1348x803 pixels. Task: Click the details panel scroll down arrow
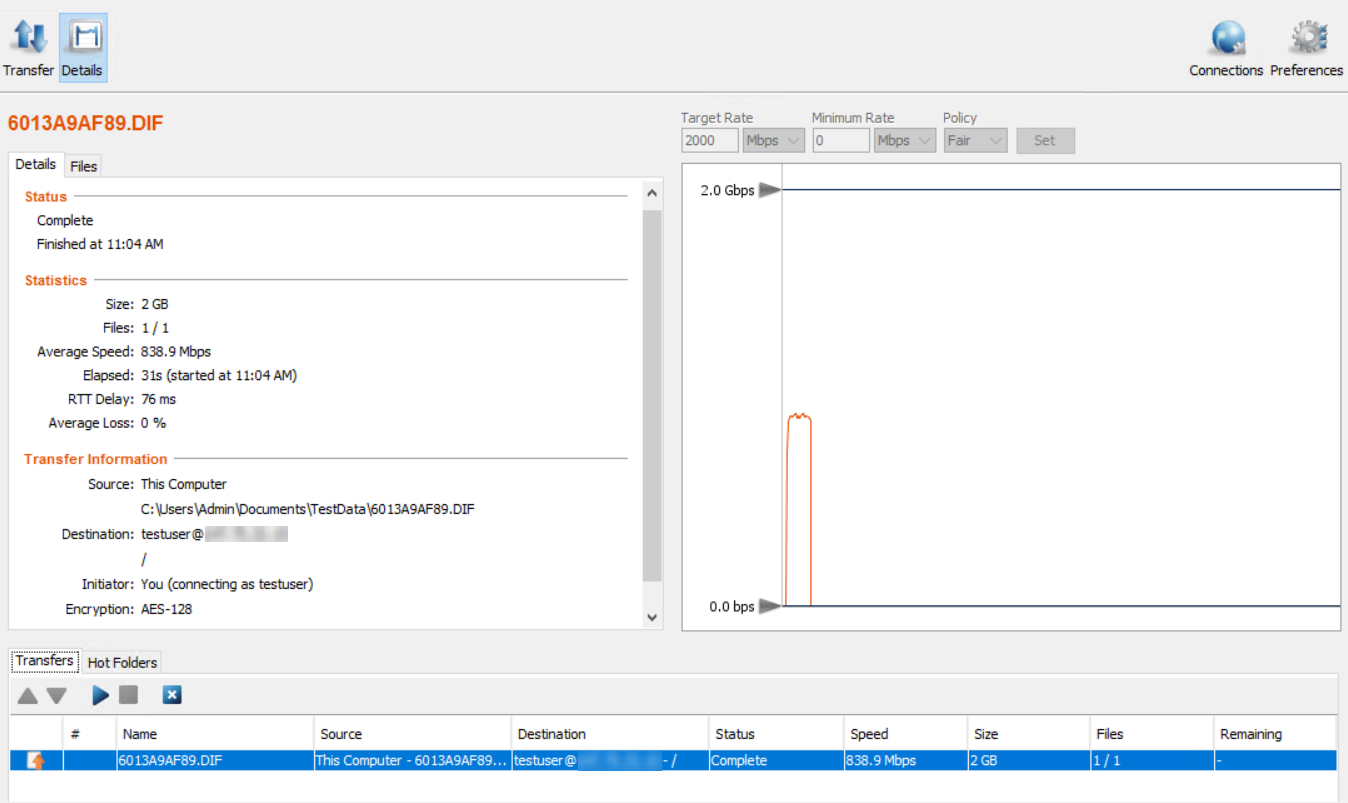pos(652,617)
